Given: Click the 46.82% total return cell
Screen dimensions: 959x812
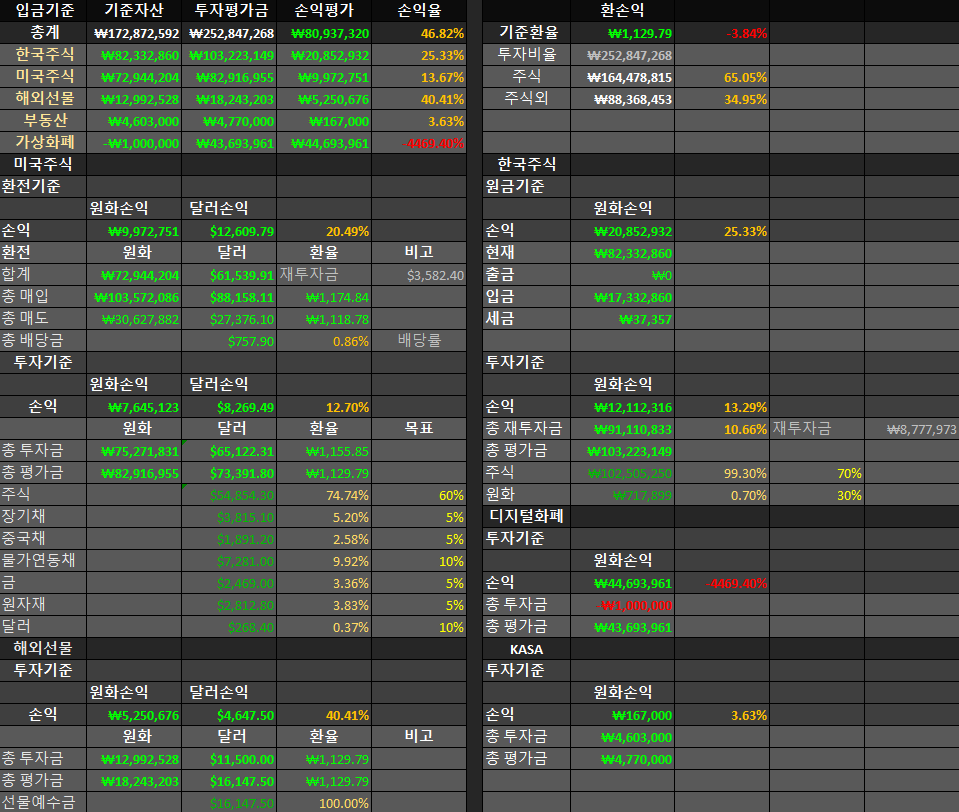Looking at the screenshot, I should click(419, 33).
